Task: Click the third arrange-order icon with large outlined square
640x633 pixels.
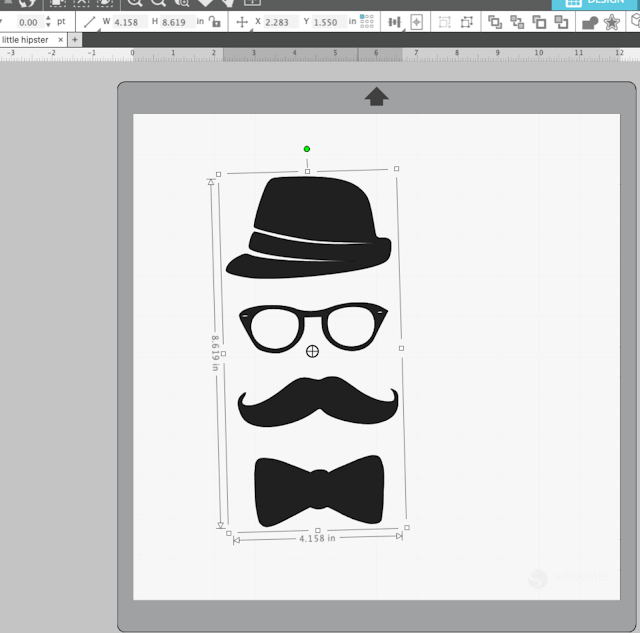Action: [x=539, y=22]
